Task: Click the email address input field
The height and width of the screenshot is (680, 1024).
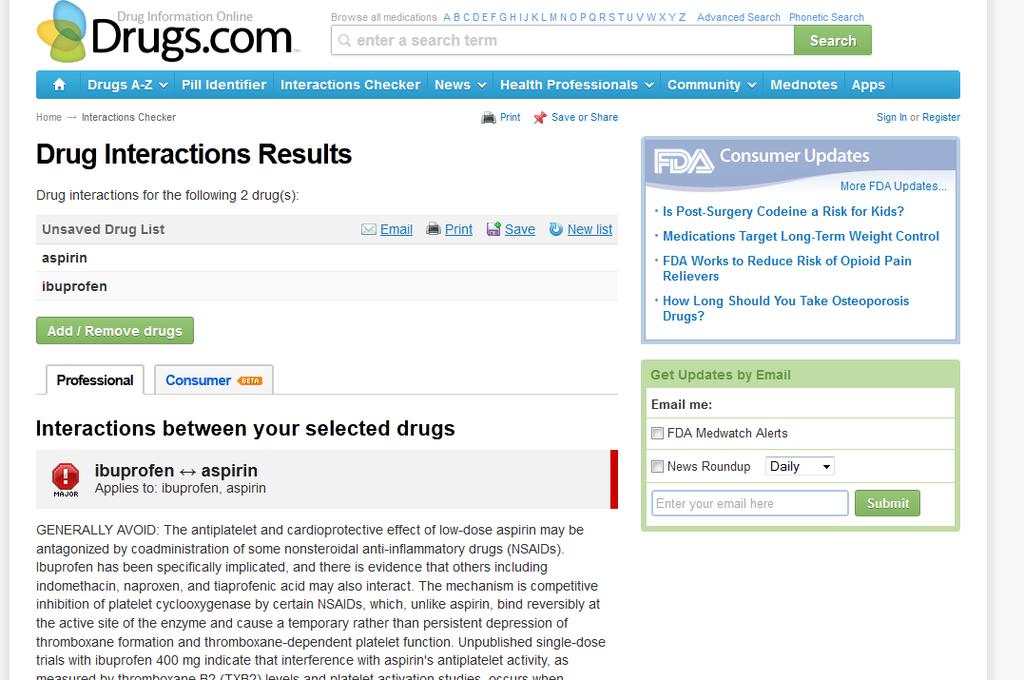Action: (750, 503)
